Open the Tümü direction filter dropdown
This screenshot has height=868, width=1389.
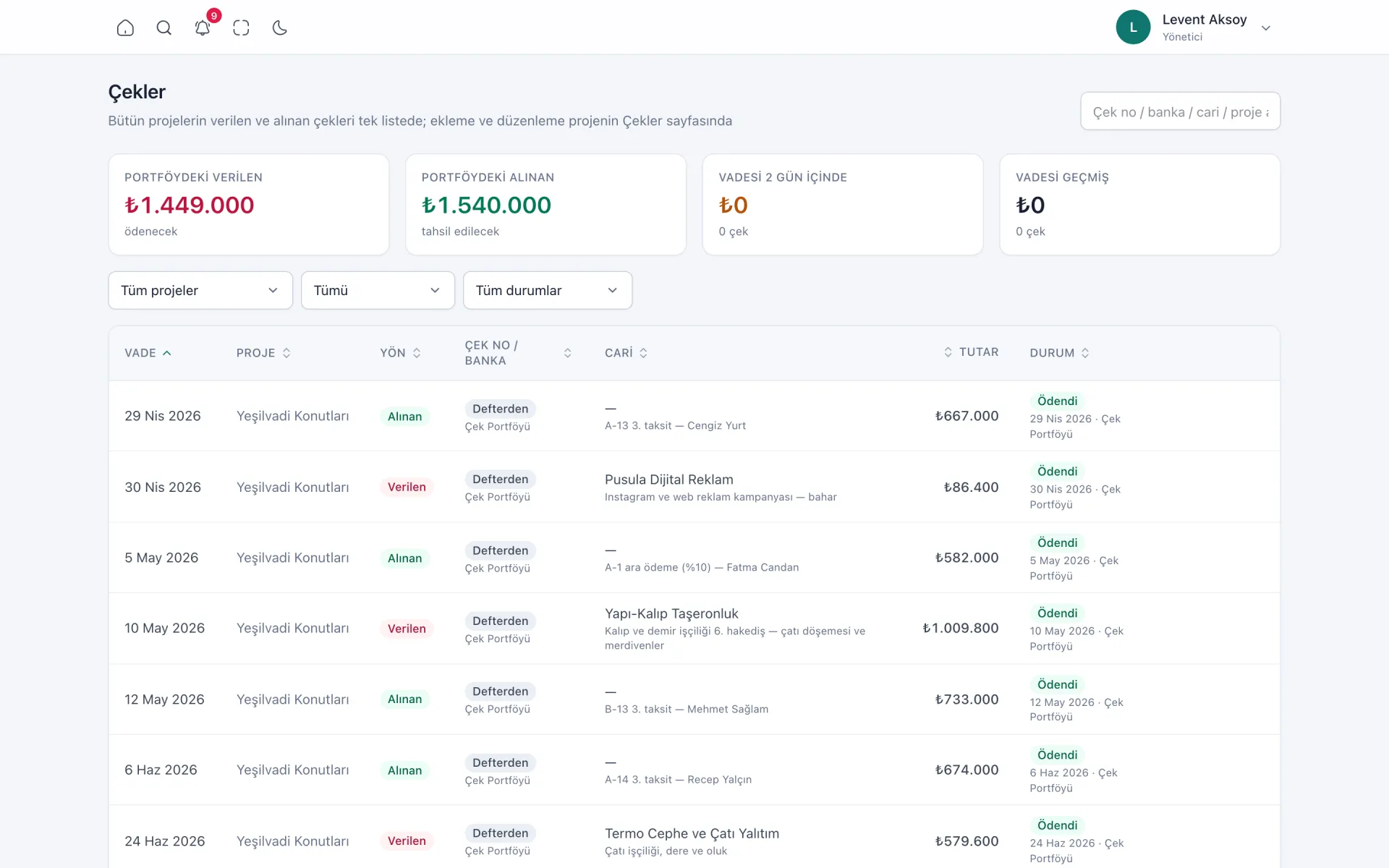click(378, 290)
